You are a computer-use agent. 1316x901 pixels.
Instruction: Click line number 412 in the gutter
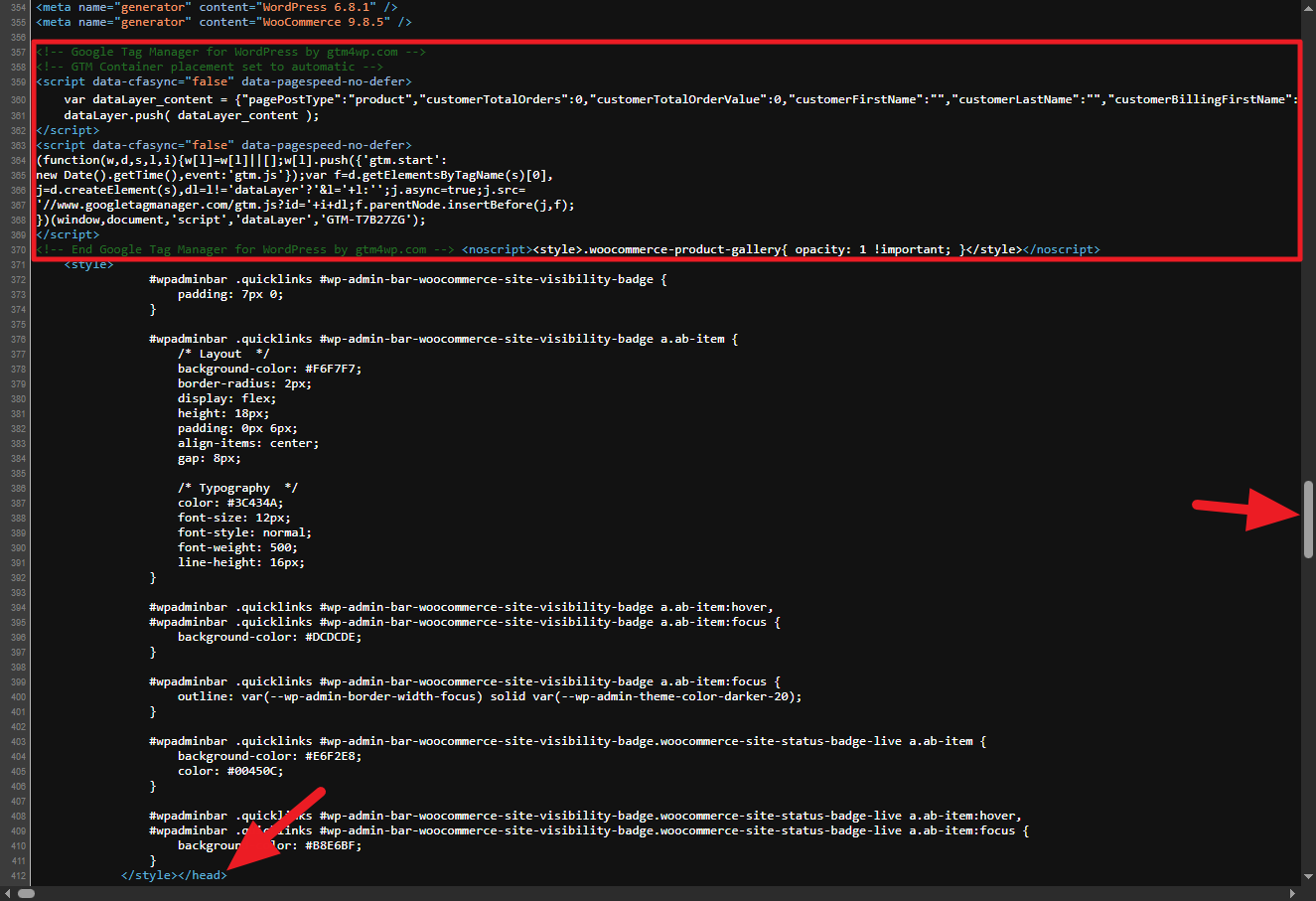[18, 875]
